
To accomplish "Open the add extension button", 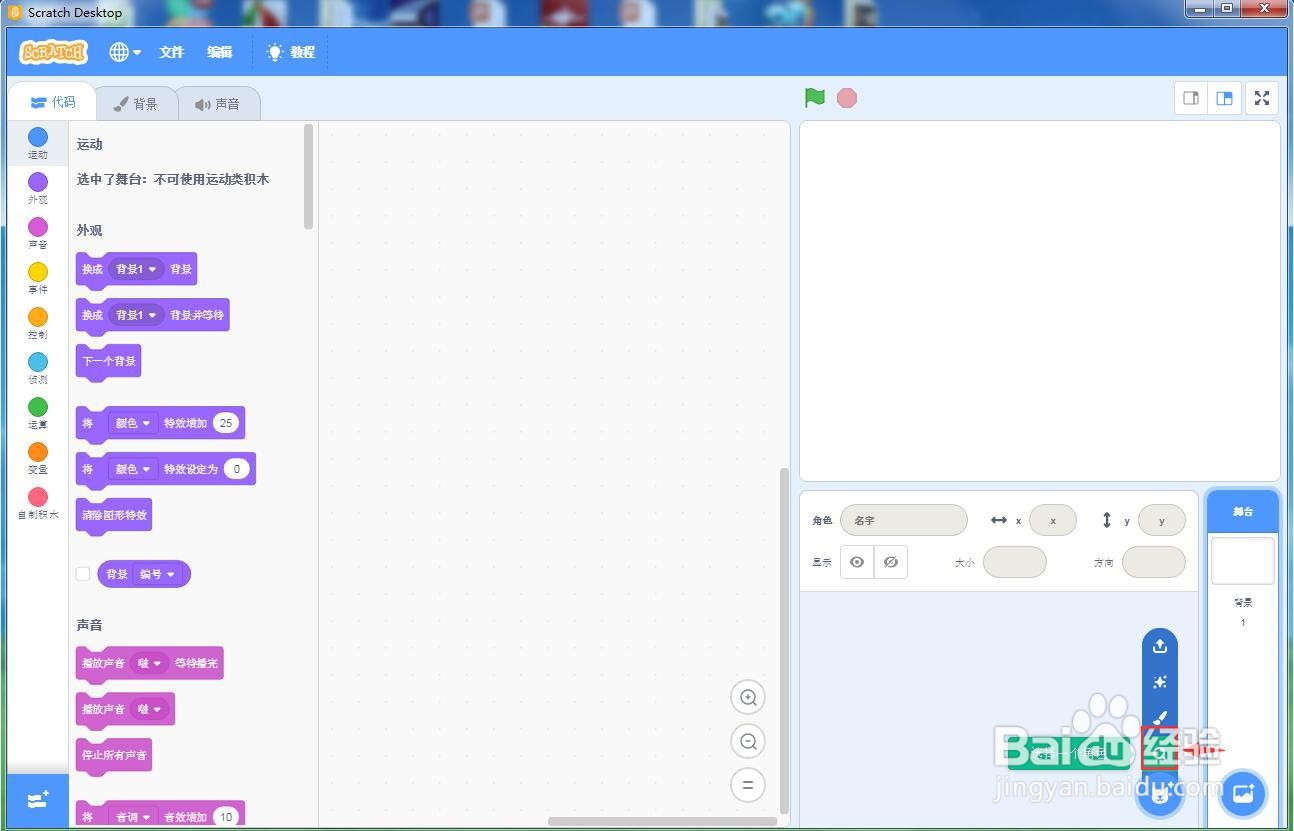I will tap(38, 800).
